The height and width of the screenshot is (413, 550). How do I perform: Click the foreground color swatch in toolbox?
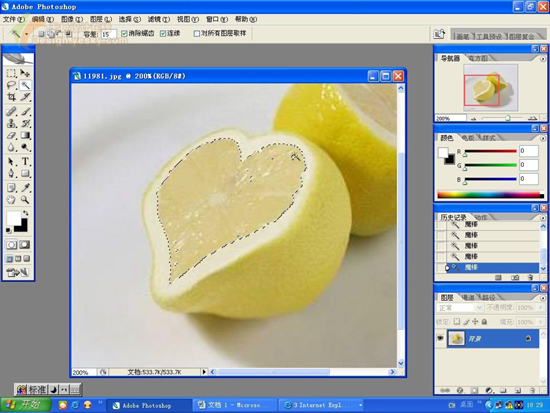pos(14,219)
